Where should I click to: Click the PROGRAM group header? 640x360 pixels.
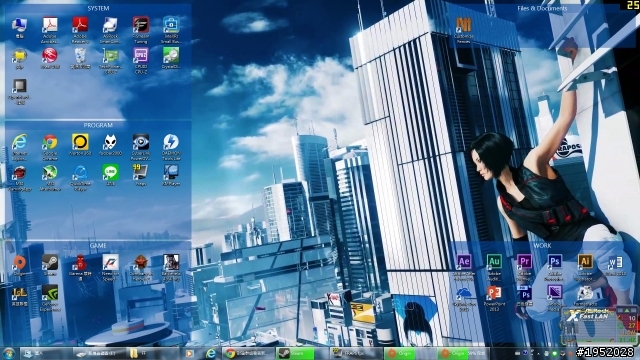(98, 125)
